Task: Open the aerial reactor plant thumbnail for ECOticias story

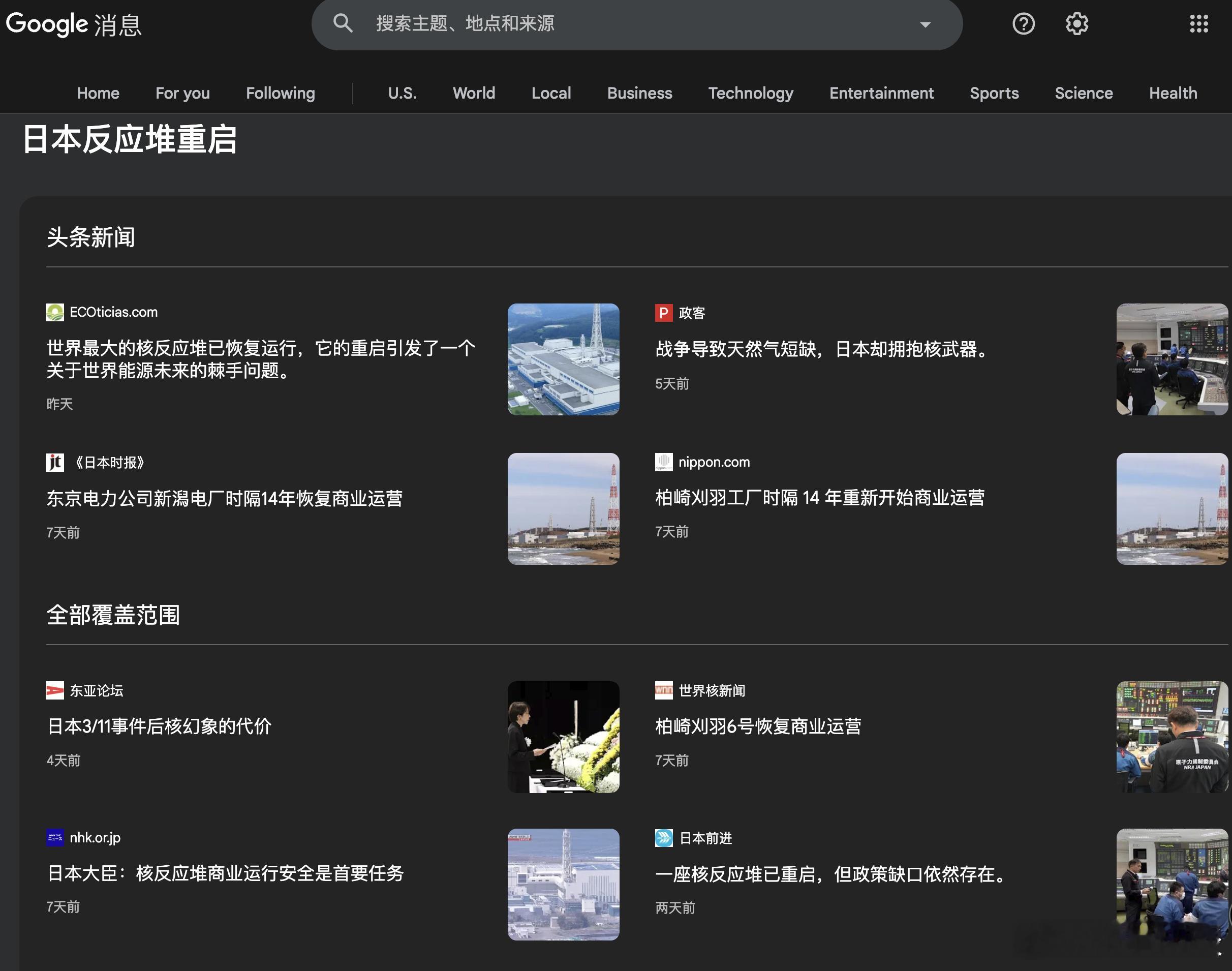Action: [x=563, y=359]
